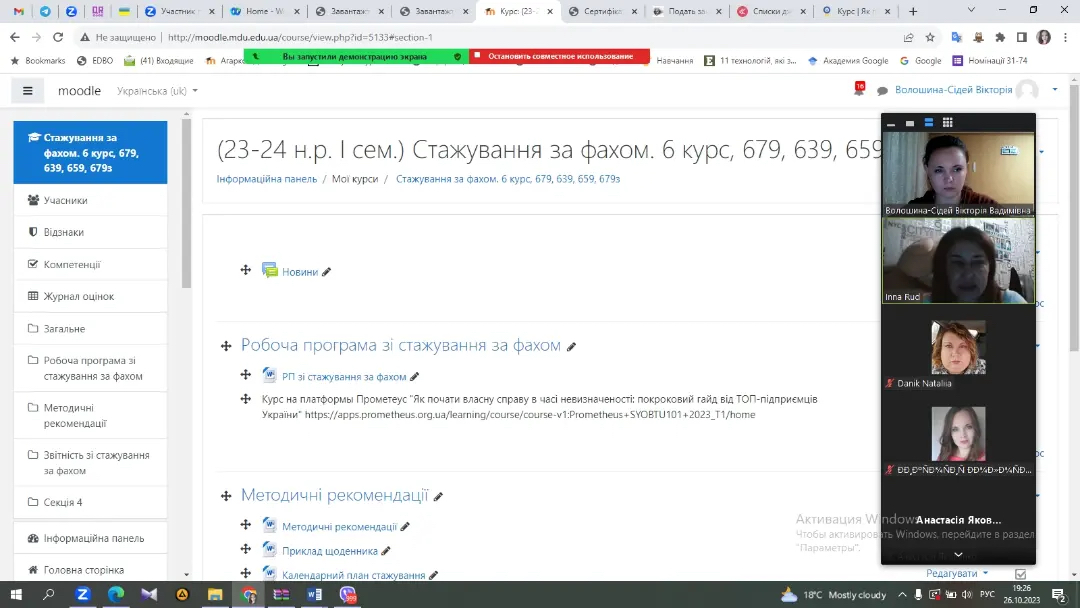Image resolution: width=1080 pixels, height=608 pixels.
Task: Tick the completion checkbox beside Редагувати
Action: [1020, 574]
